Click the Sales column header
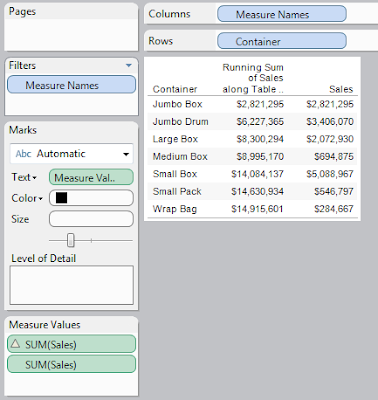This screenshot has height=400, width=378. 341,89
